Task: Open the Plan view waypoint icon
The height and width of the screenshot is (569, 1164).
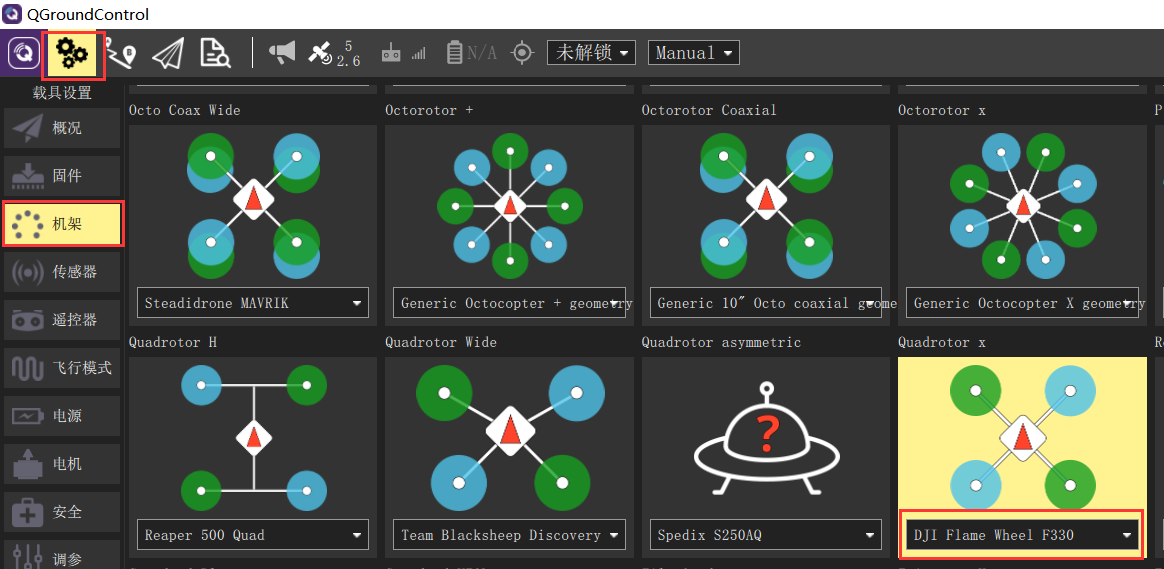Action: click(120, 53)
